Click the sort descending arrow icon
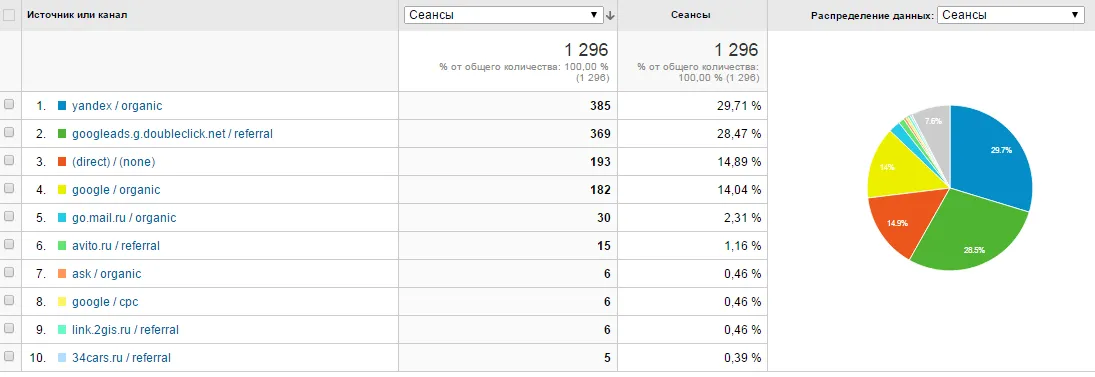Screen dimensions: 1095x377 610,15
